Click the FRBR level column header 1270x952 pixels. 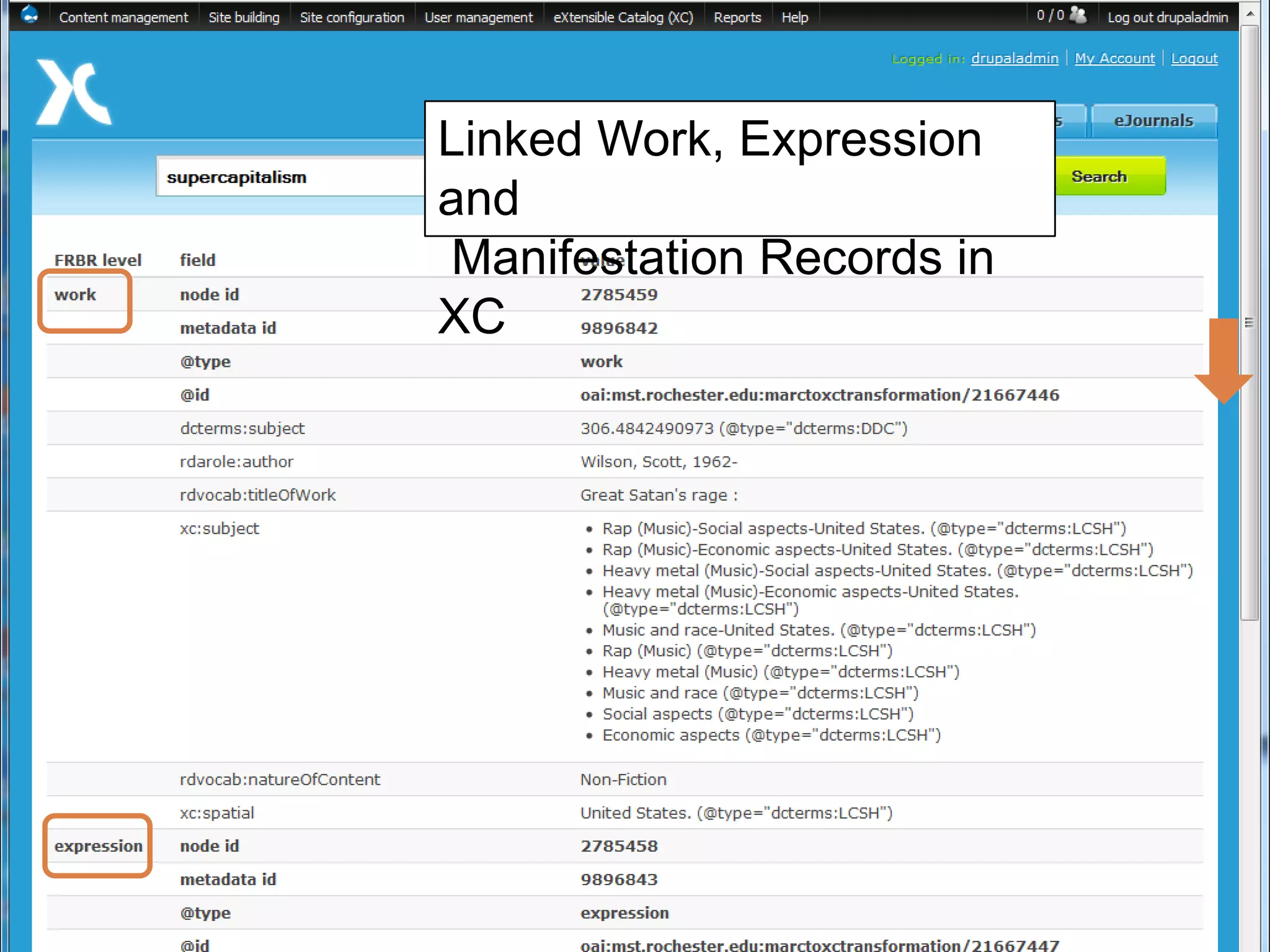point(97,260)
